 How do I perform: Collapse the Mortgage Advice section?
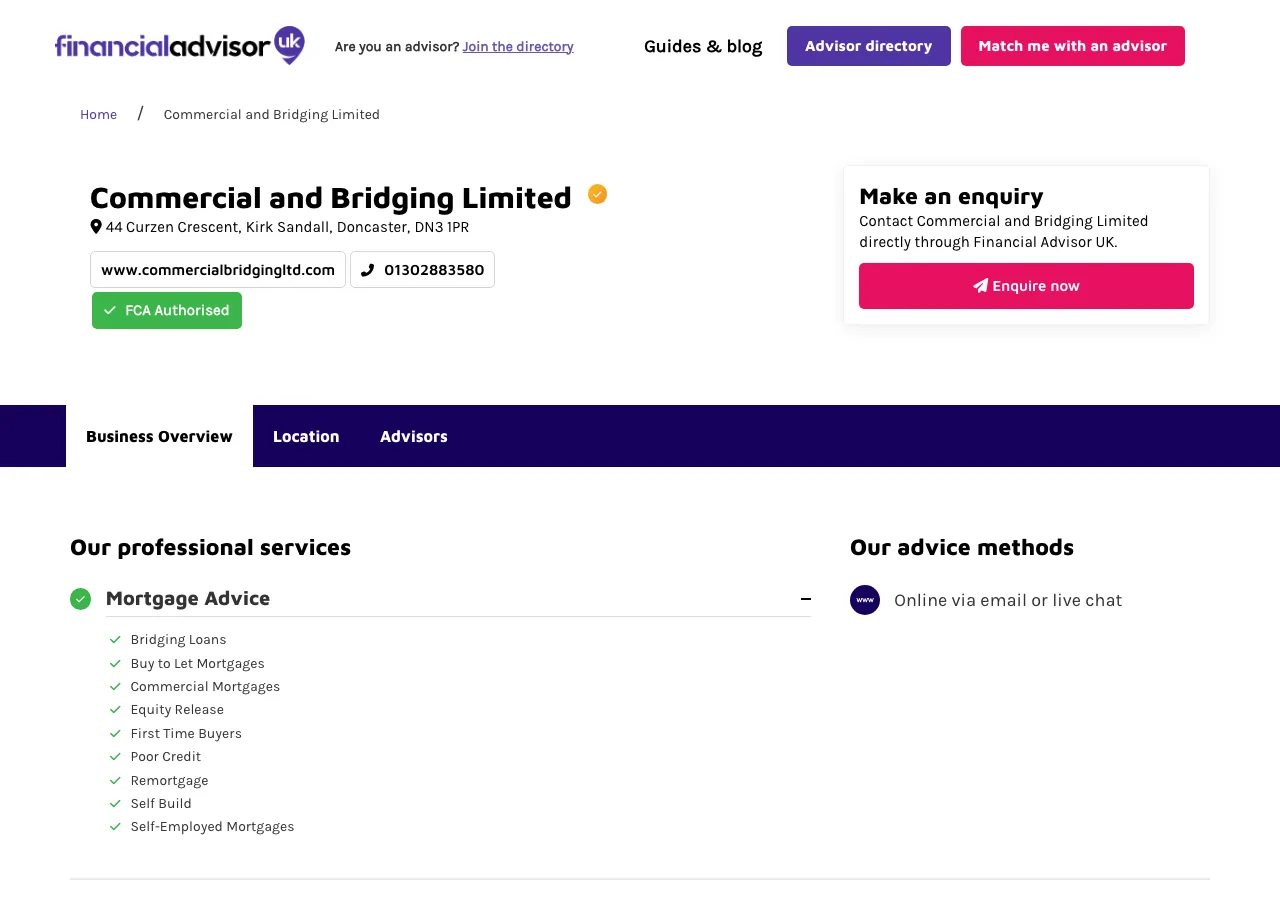tap(806, 598)
